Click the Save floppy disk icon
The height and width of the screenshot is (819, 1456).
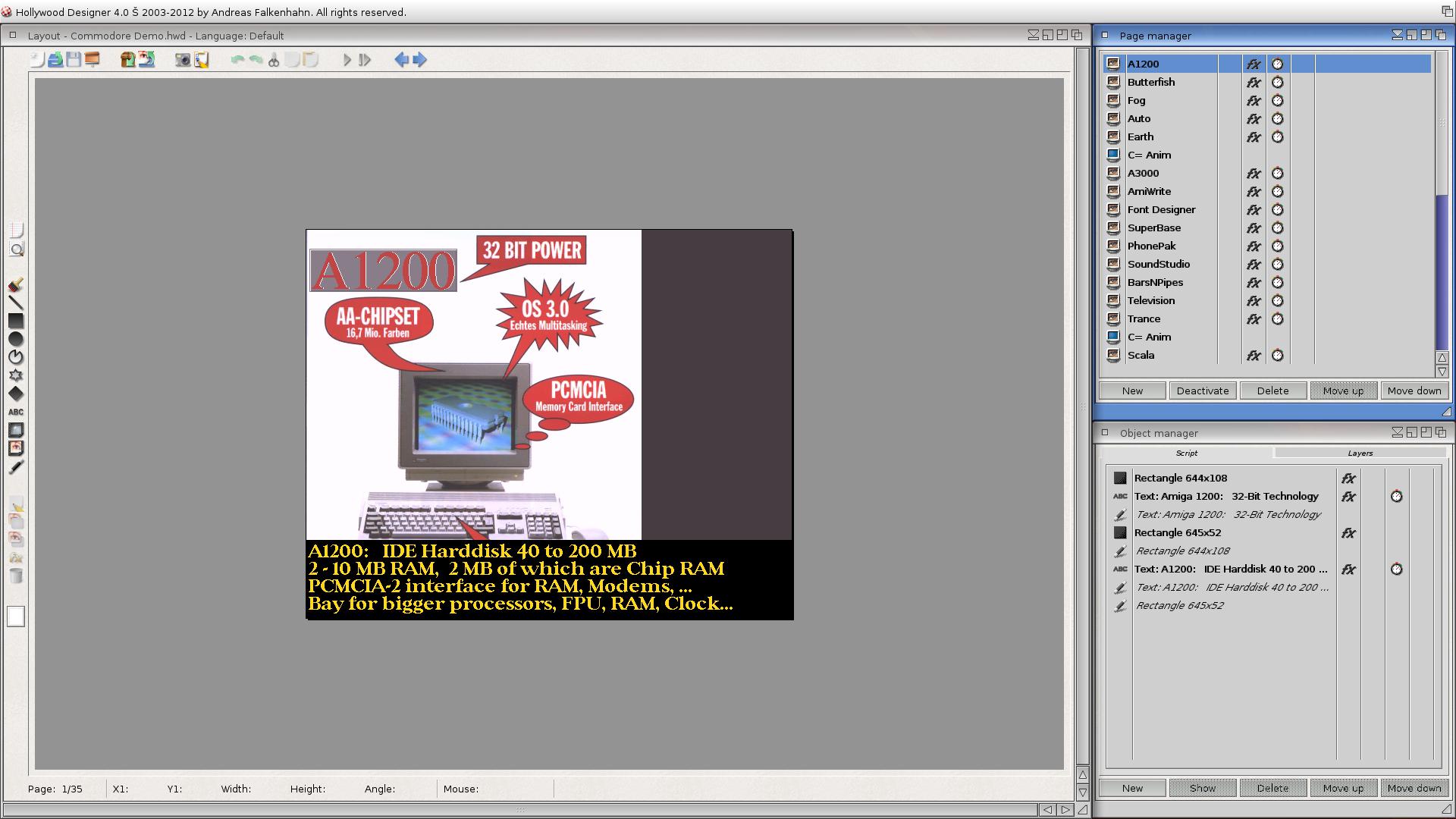point(74,60)
